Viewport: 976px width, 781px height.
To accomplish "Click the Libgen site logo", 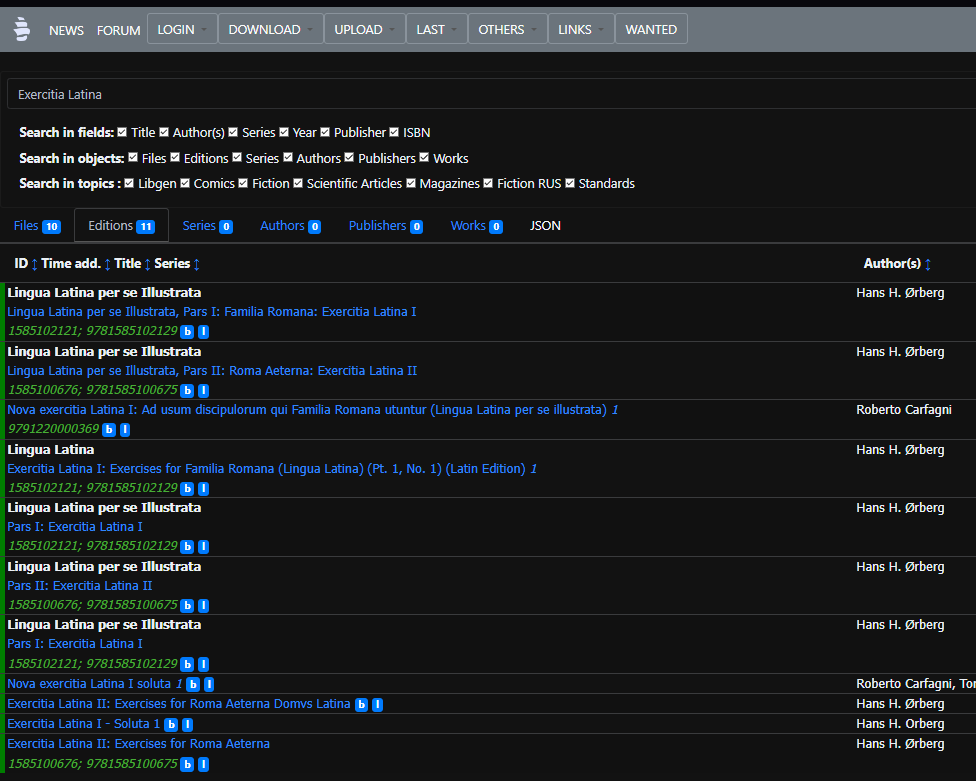I will (x=22, y=29).
